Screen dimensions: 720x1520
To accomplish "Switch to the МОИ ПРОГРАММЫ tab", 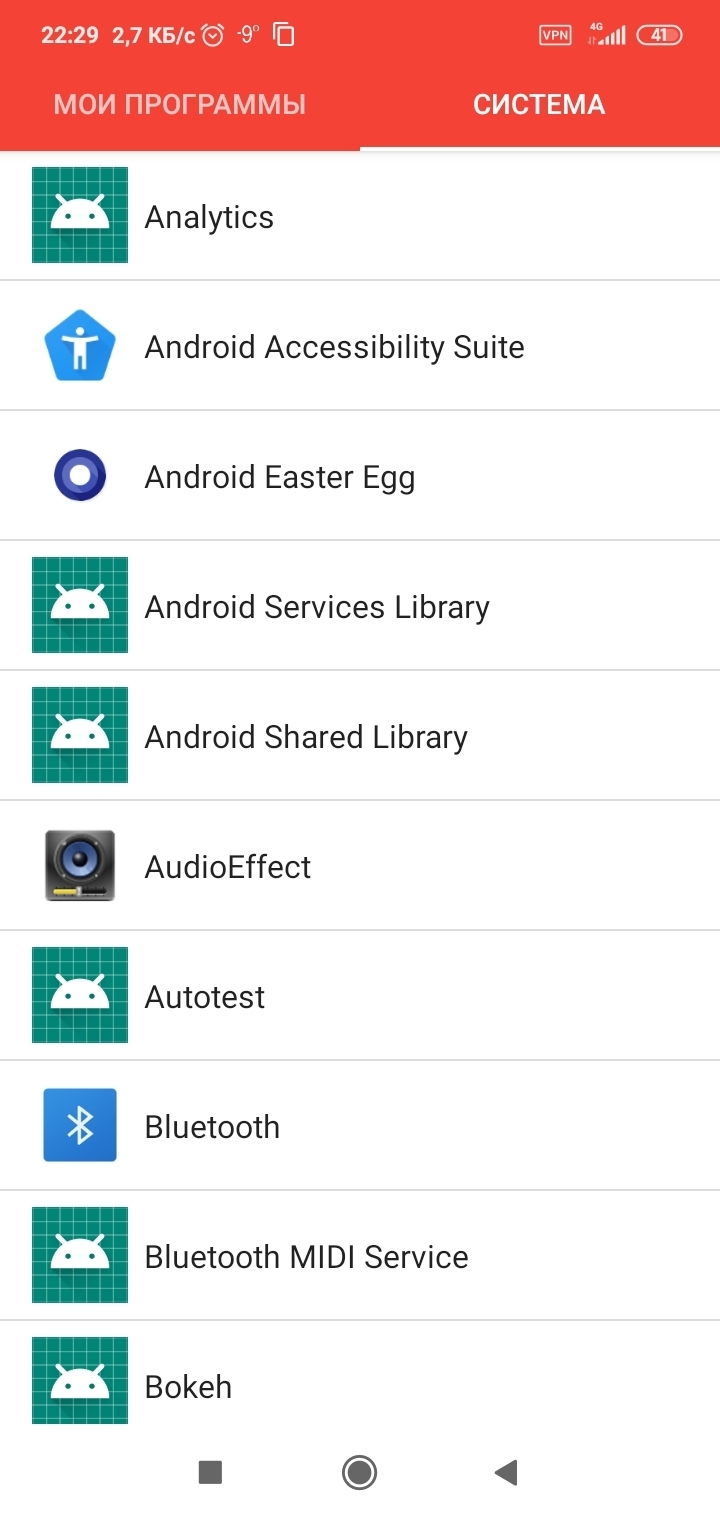I will (180, 104).
